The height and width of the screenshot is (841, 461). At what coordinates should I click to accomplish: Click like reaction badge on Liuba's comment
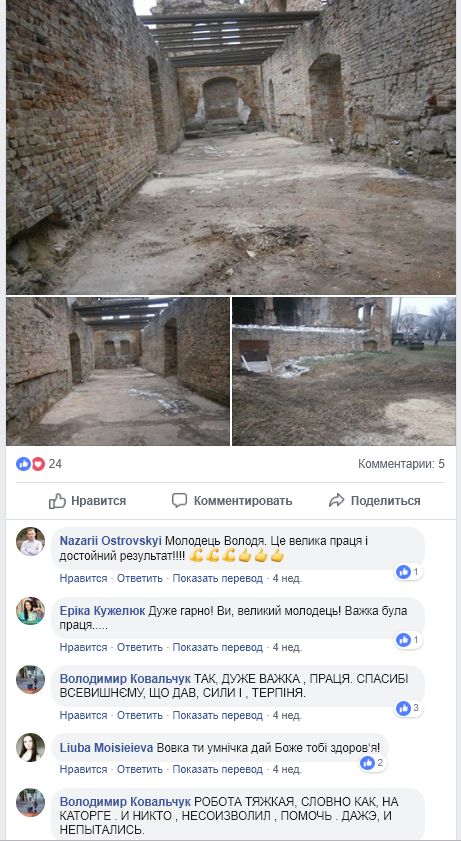[373, 763]
